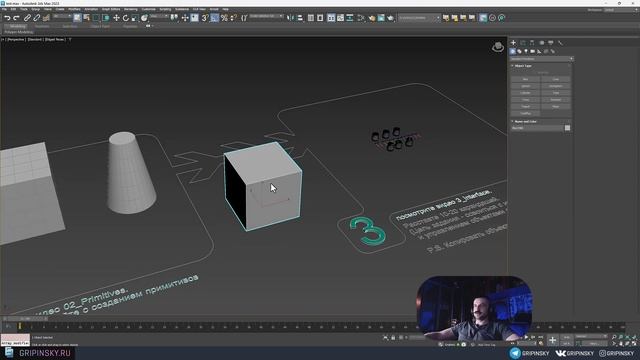The width and height of the screenshot is (640, 360).
Task: Toggle the Angle Snap button
Action: 214,18
